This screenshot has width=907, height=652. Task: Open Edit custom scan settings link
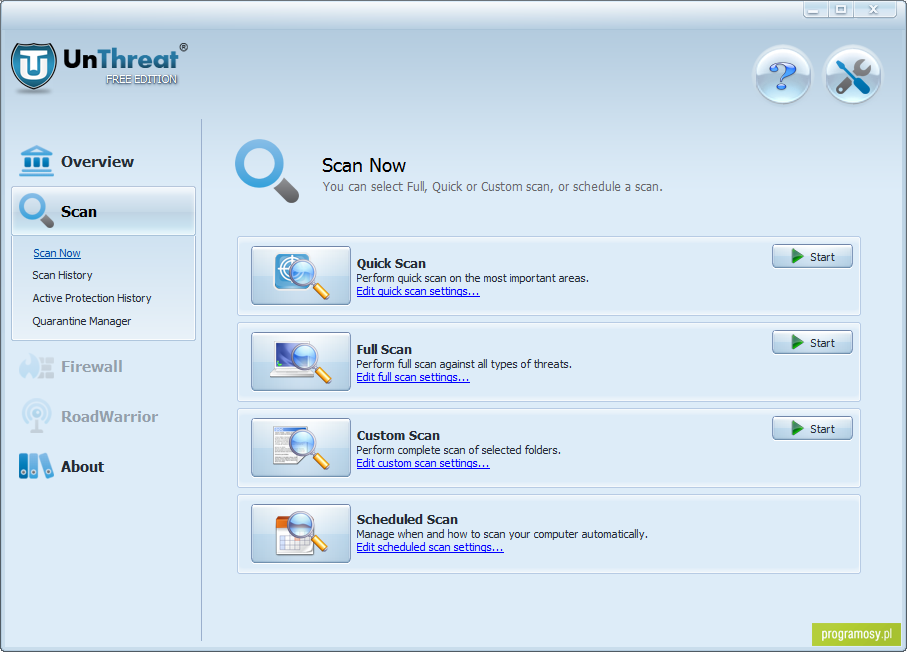click(x=423, y=463)
